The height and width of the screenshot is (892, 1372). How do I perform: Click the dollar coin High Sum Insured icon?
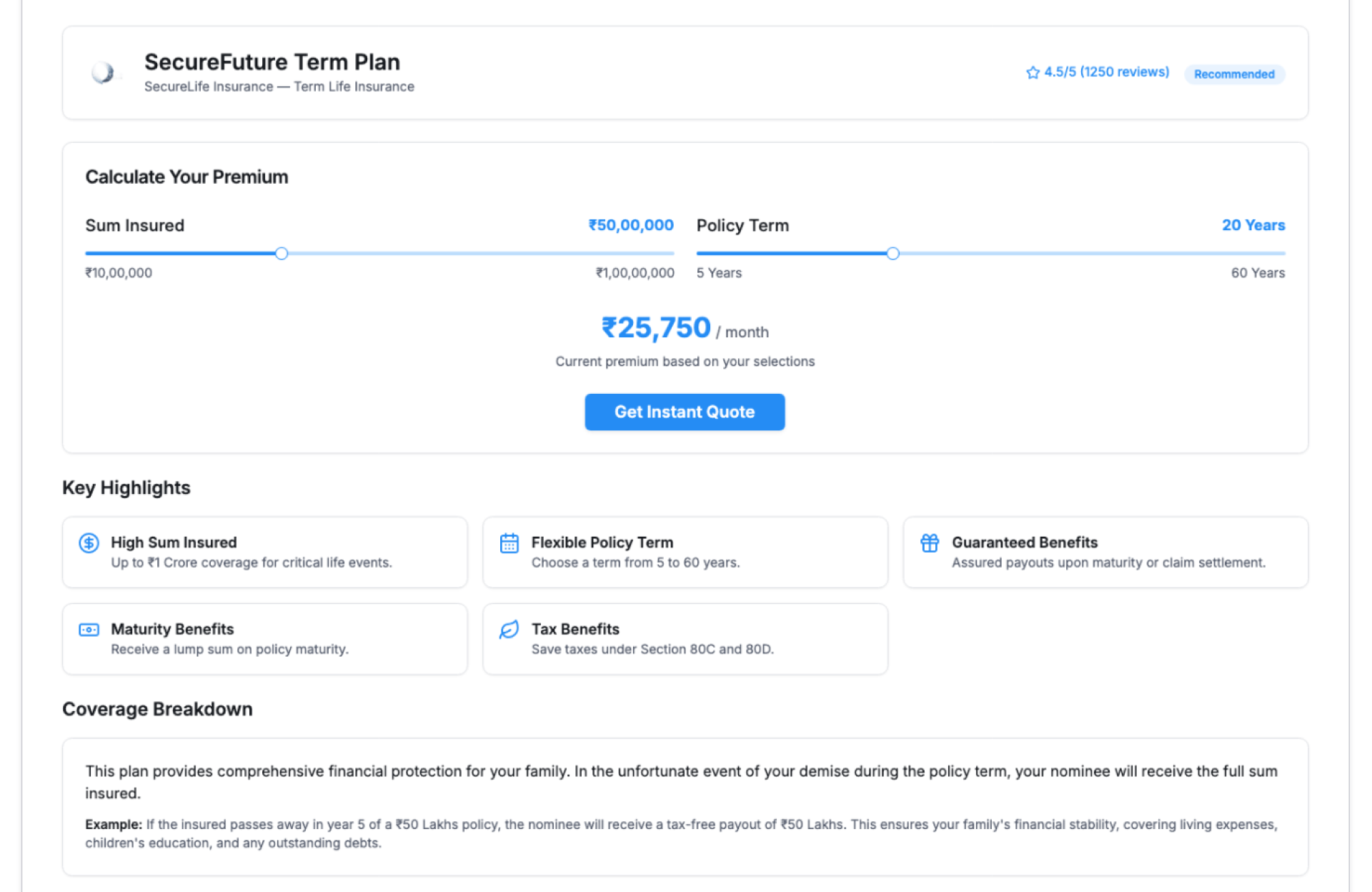coord(89,543)
